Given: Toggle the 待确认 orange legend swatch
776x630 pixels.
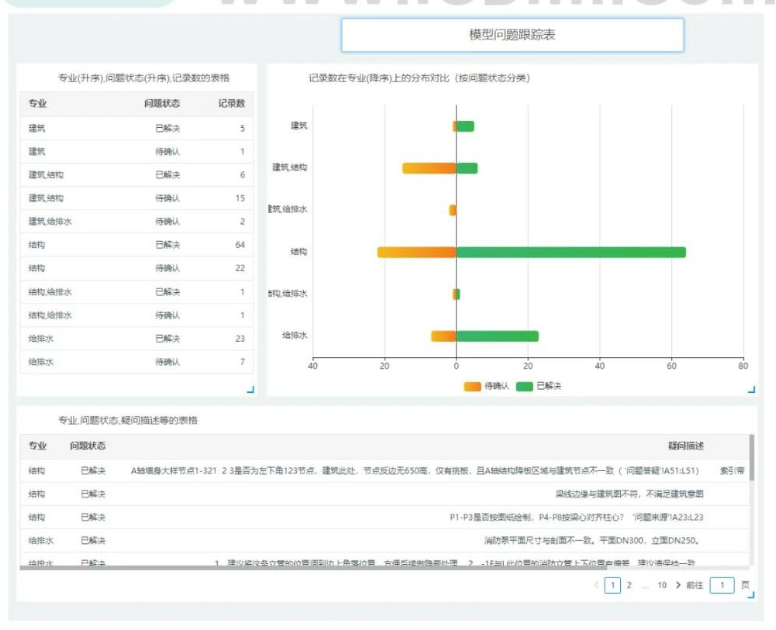Looking at the screenshot, I should pyautogui.click(x=472, y=387).
